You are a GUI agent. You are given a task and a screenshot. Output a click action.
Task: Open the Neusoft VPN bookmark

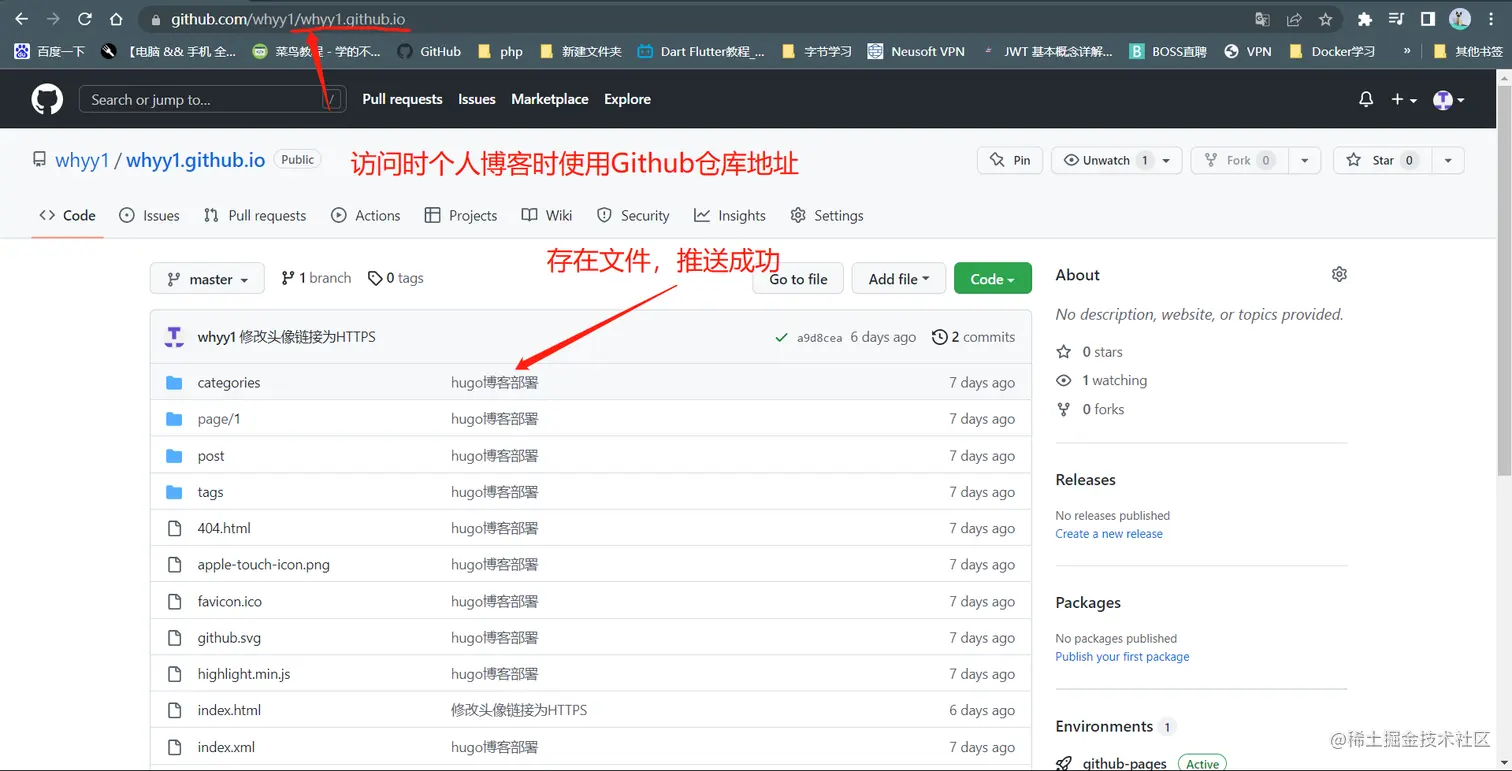[x=916, y=51]
